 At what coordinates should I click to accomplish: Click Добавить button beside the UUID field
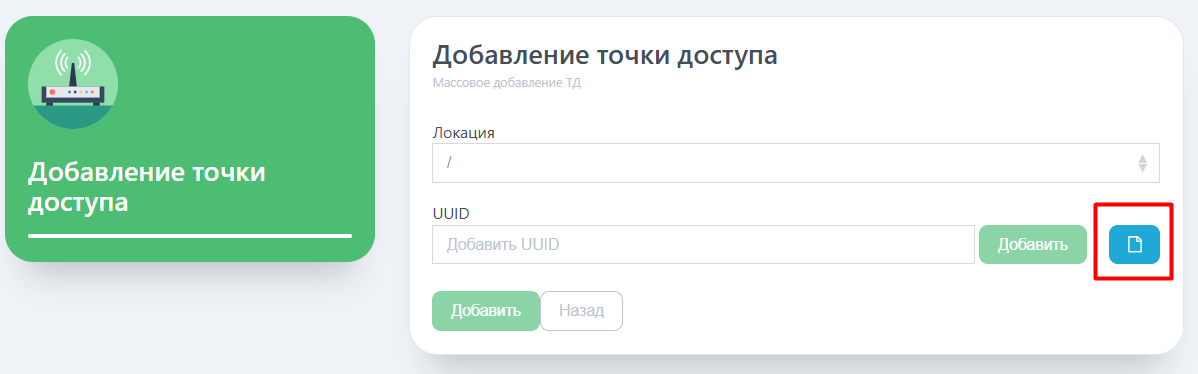point(1033,244)
